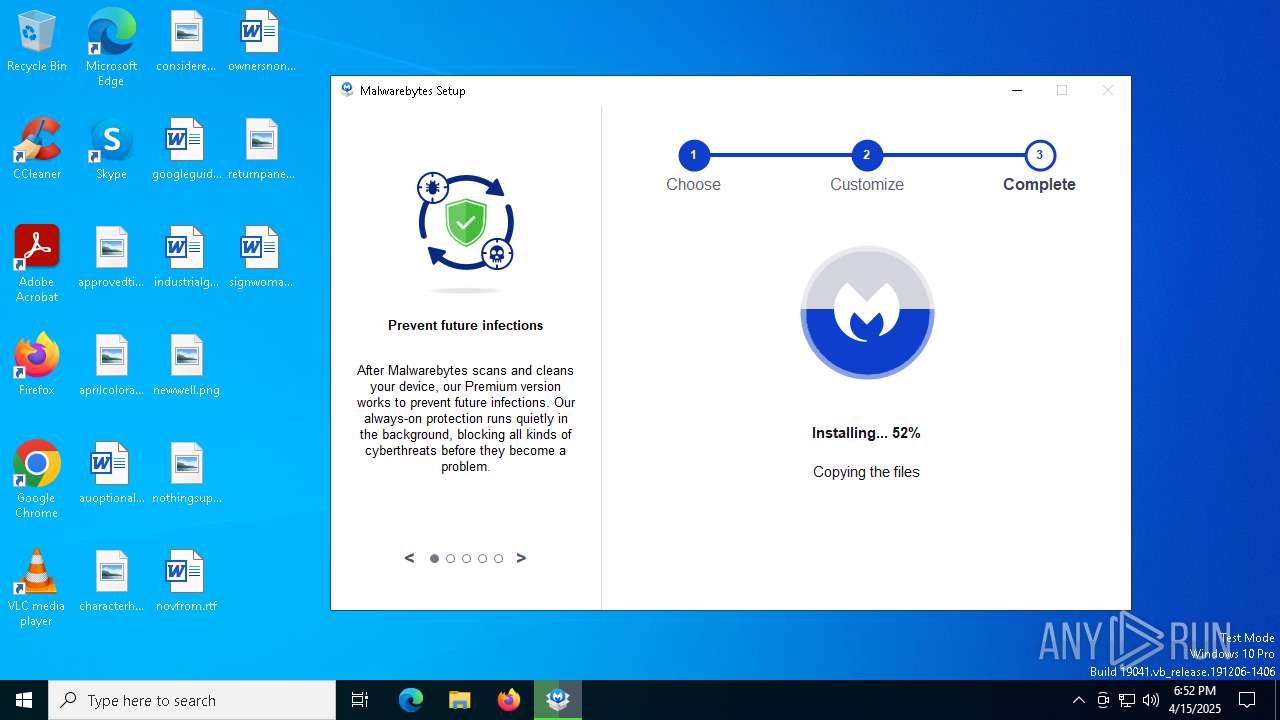Select the first carousel dot
This screenshot has width=1280, height=720.
click(x=434, y=559)
